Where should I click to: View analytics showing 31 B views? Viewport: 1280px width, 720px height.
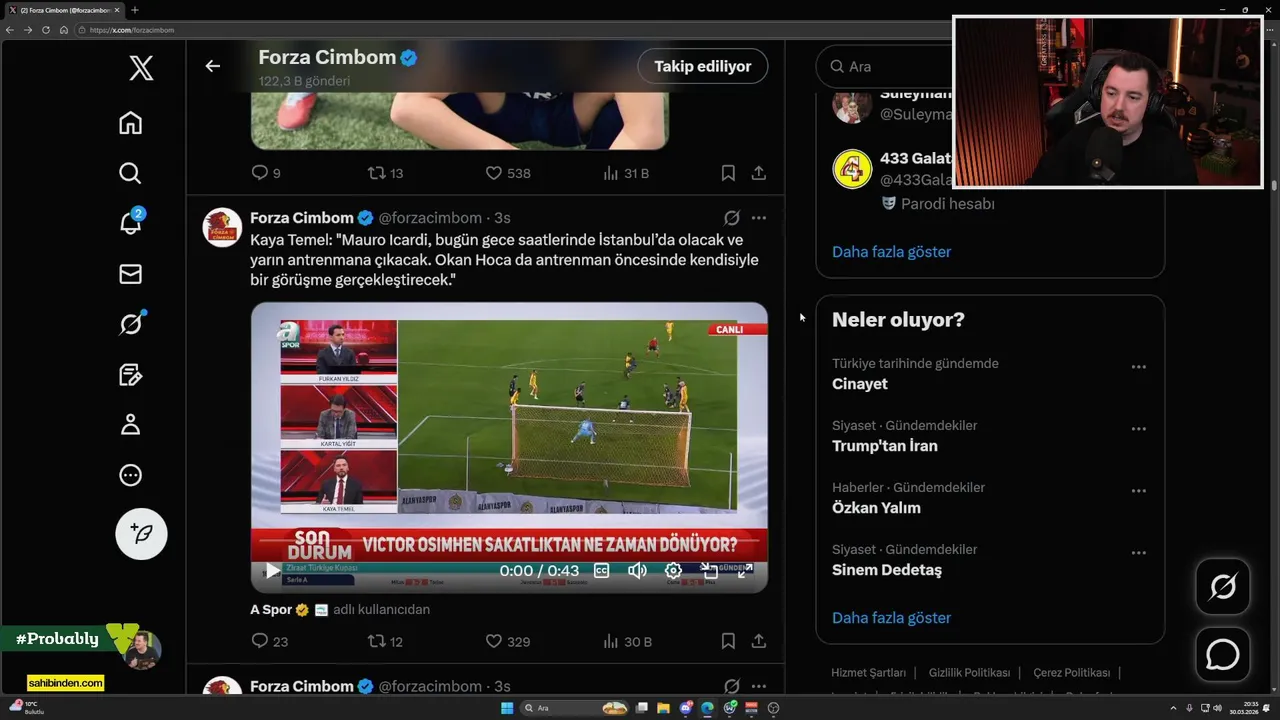[x=626, y=173]
